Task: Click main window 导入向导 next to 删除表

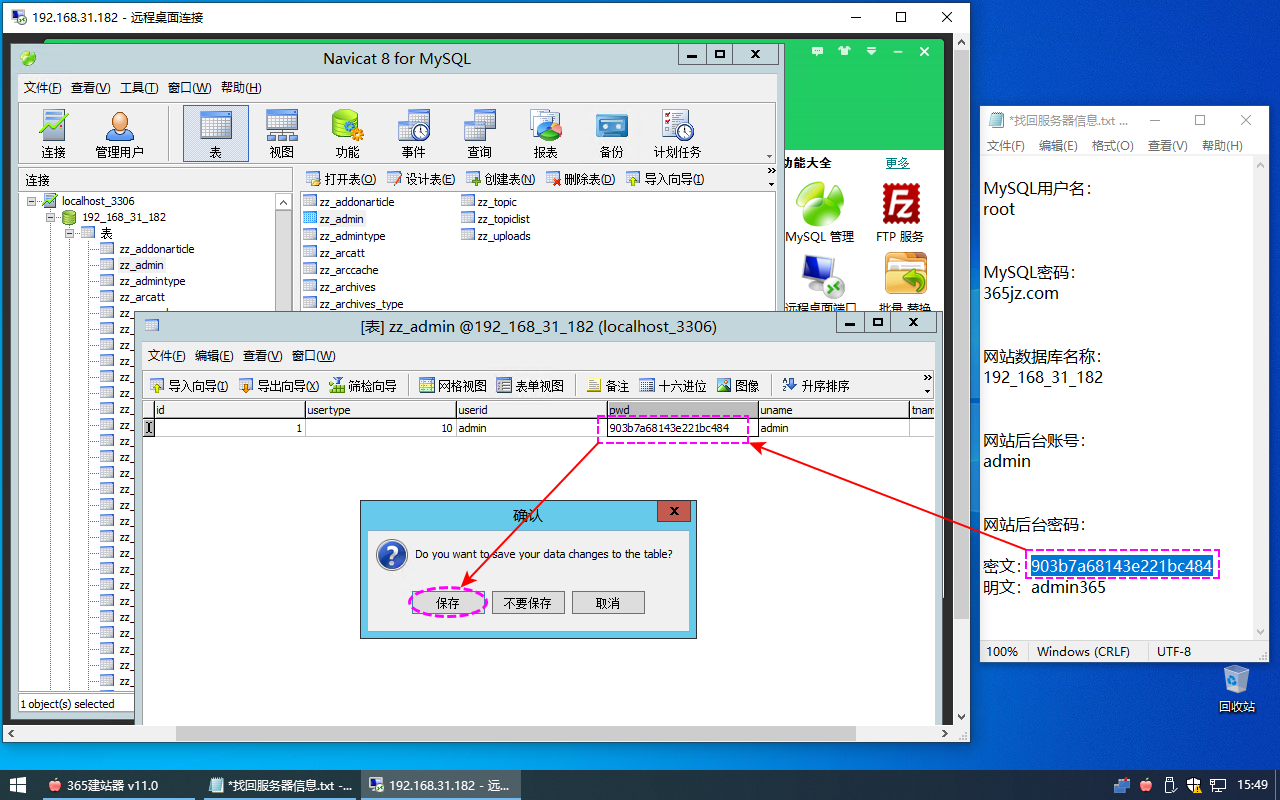Action: click(665, 179)
